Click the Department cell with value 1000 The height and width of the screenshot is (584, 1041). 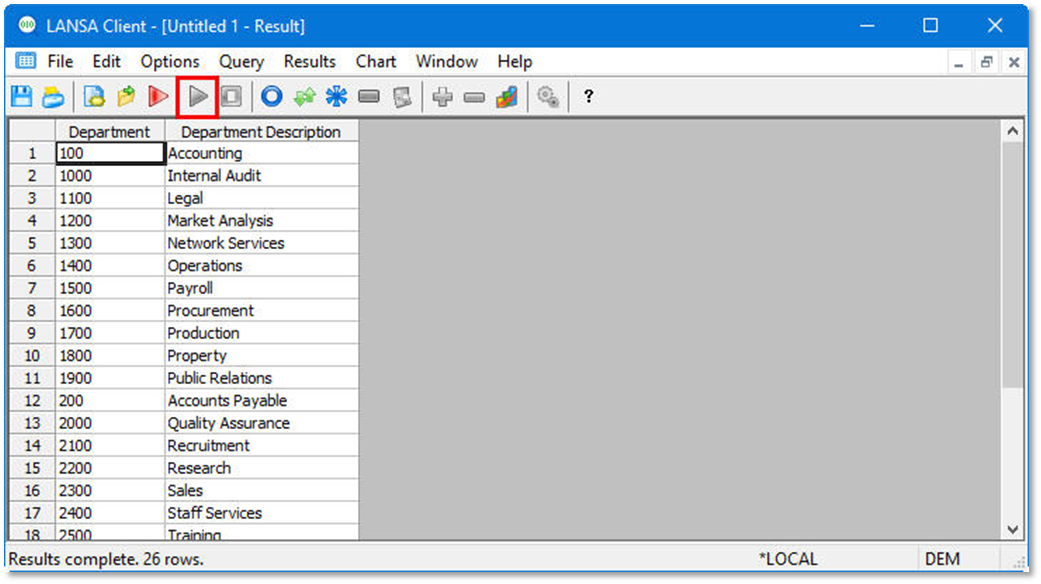coord(110,176)
